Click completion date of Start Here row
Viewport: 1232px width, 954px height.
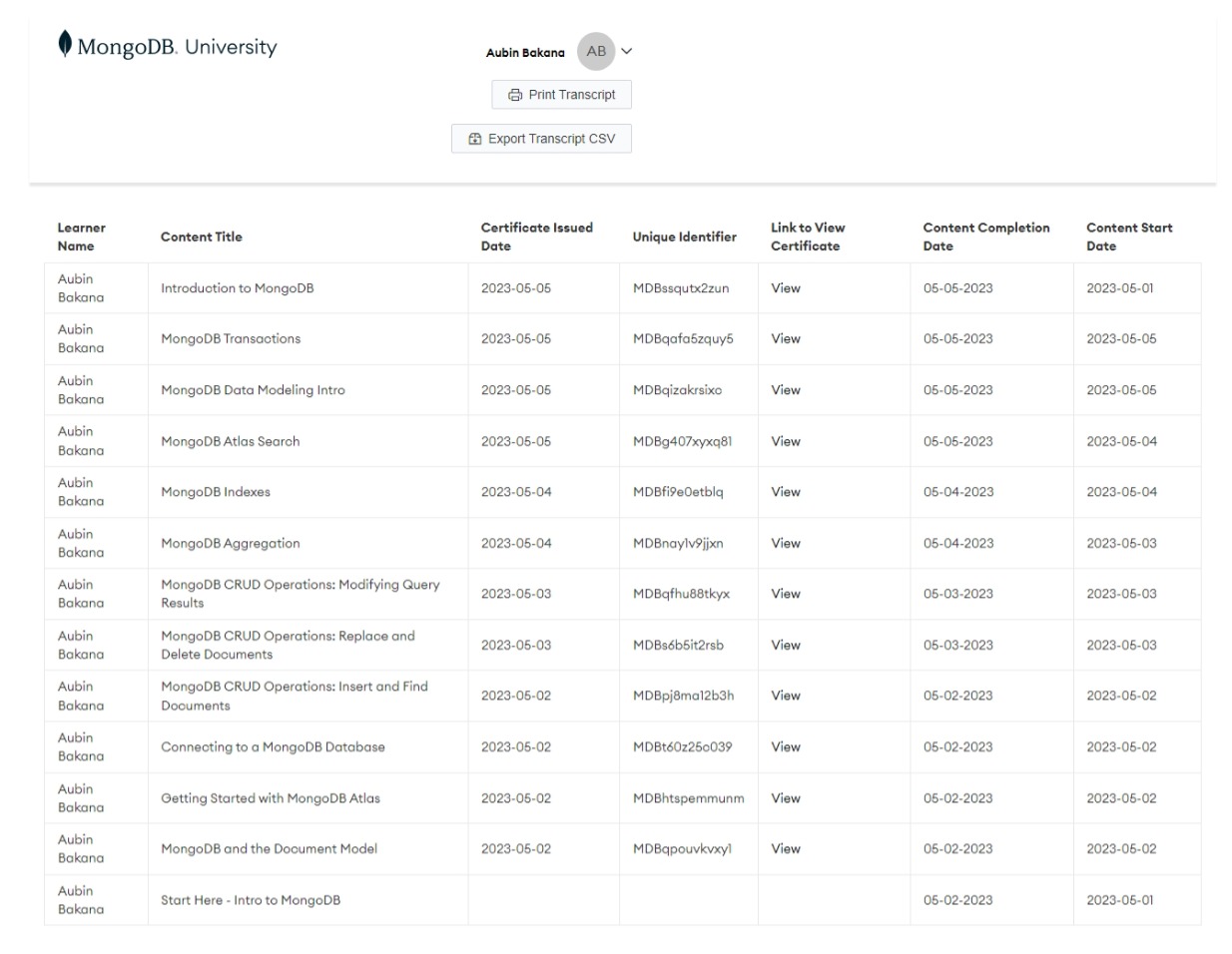[958, 900]
